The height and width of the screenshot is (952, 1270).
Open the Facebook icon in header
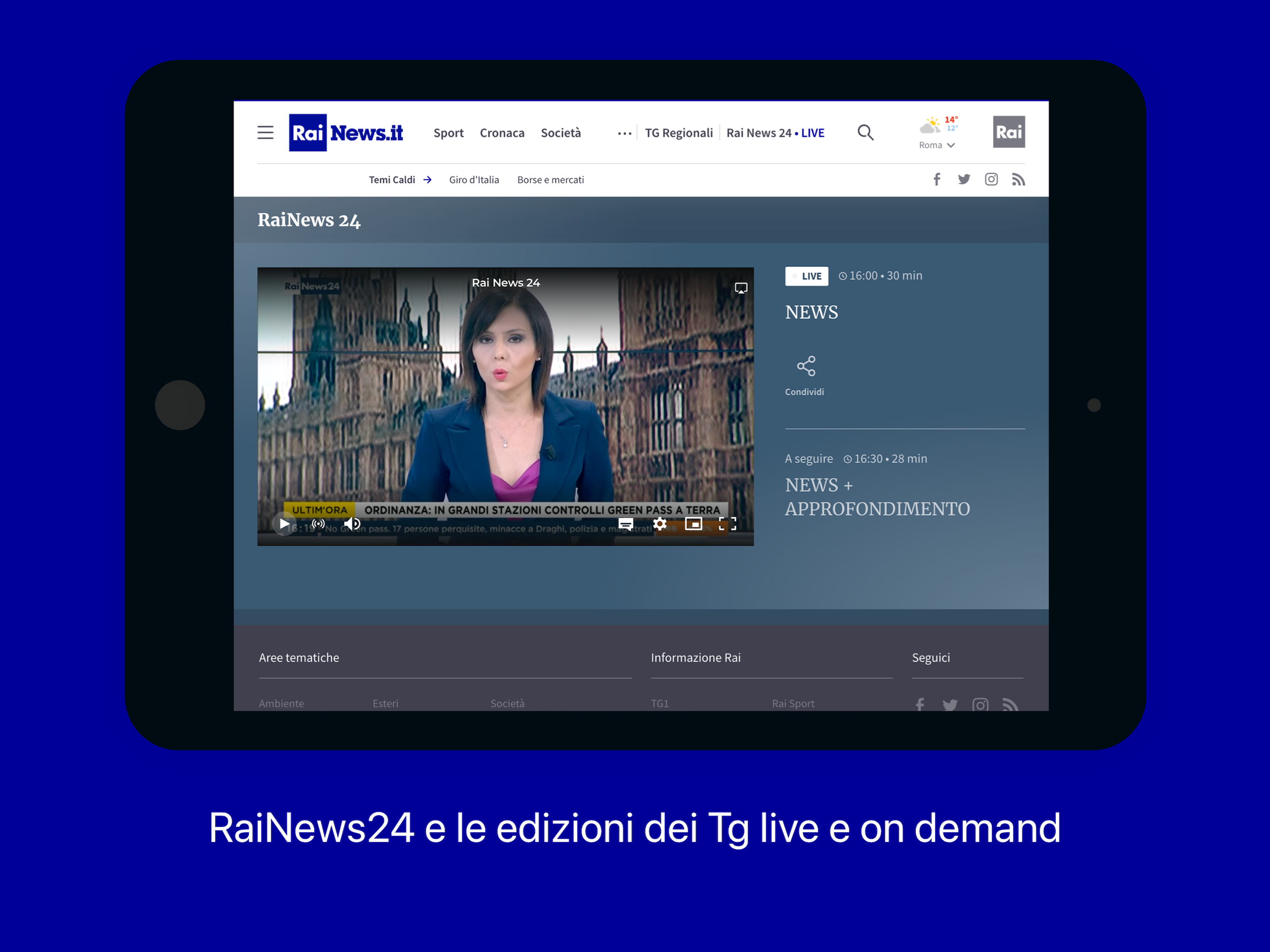pyautogui.click(x=936, y=180)
